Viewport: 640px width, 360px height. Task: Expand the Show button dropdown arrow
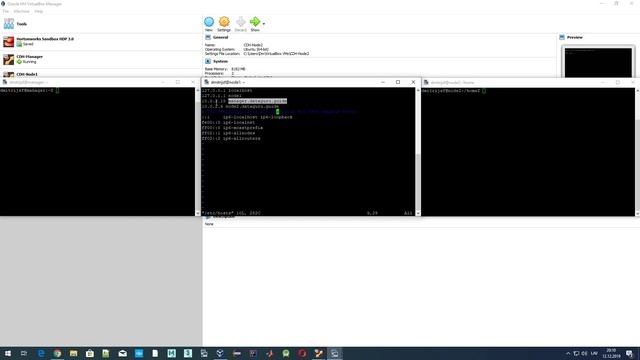tap(264, 24)
